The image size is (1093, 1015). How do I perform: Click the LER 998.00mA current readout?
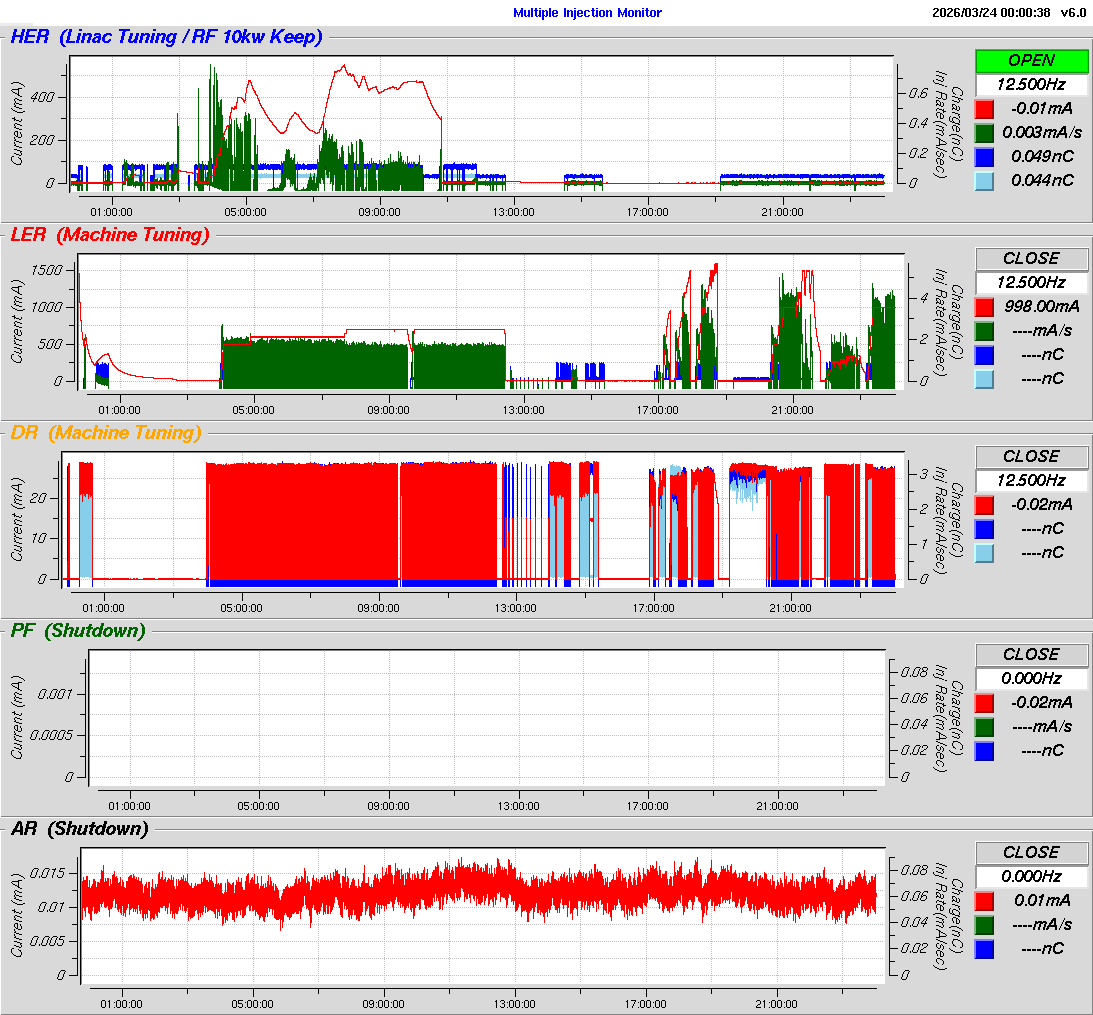(1040, 306)
